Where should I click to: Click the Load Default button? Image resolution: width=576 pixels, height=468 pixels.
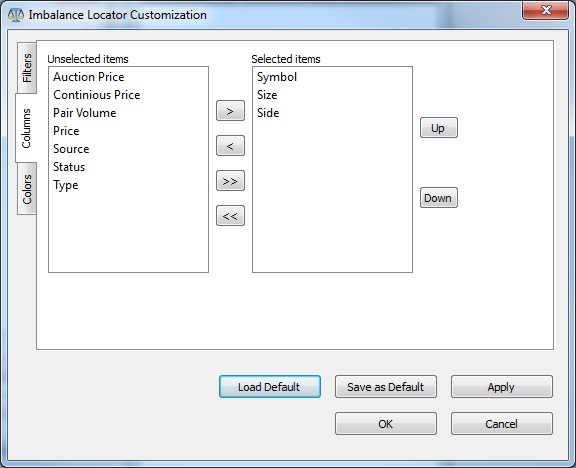point(270,386)
